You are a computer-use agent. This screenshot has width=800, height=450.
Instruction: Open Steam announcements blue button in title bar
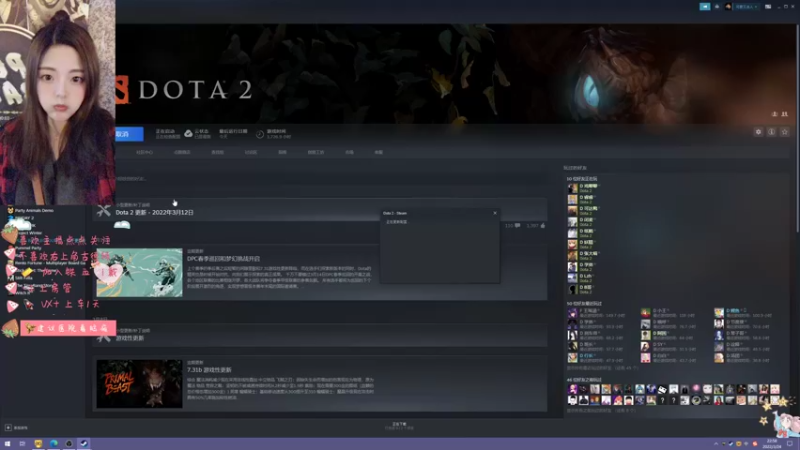tap(705, 7)
